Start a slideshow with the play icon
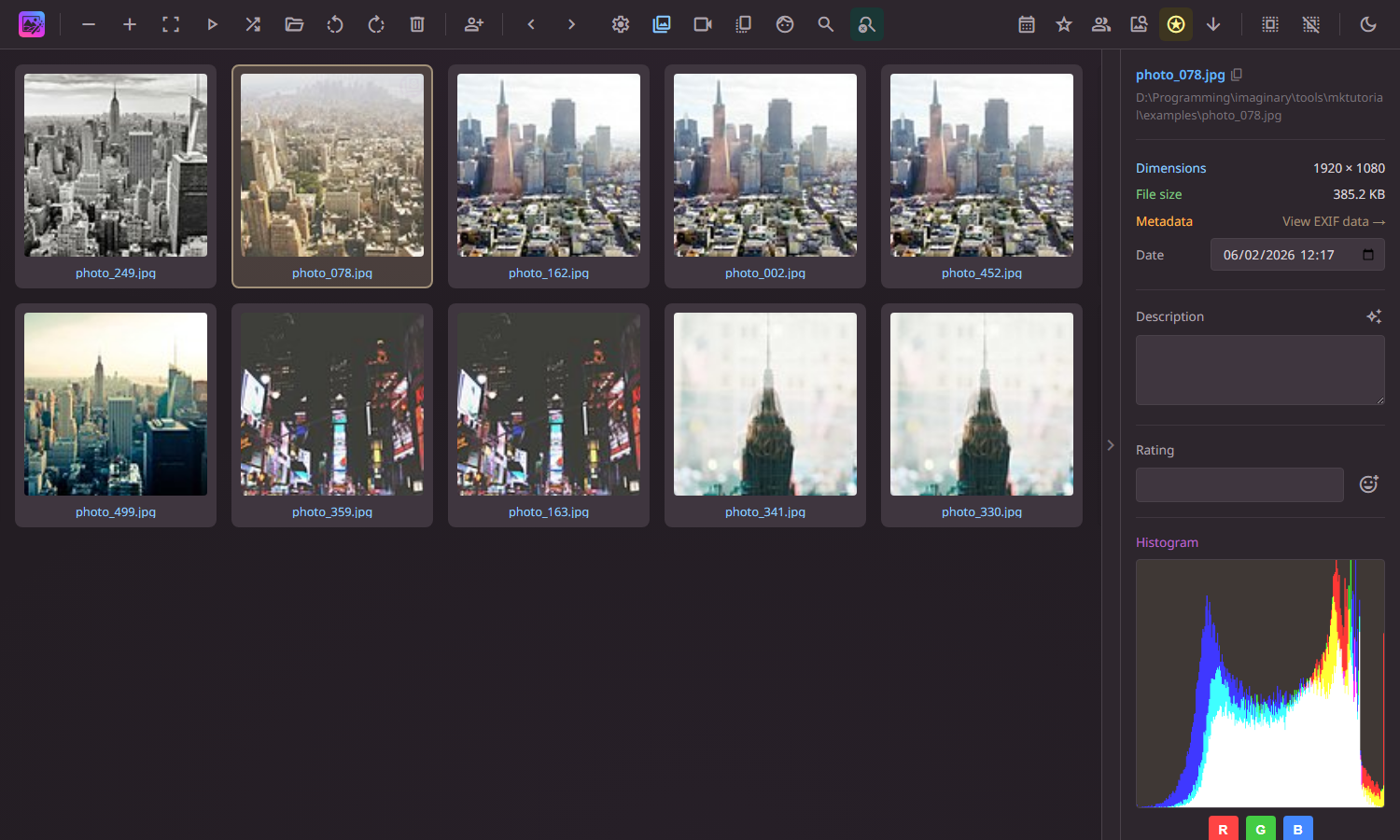This screenshot has height=840, width=1400. click(212, 24)
